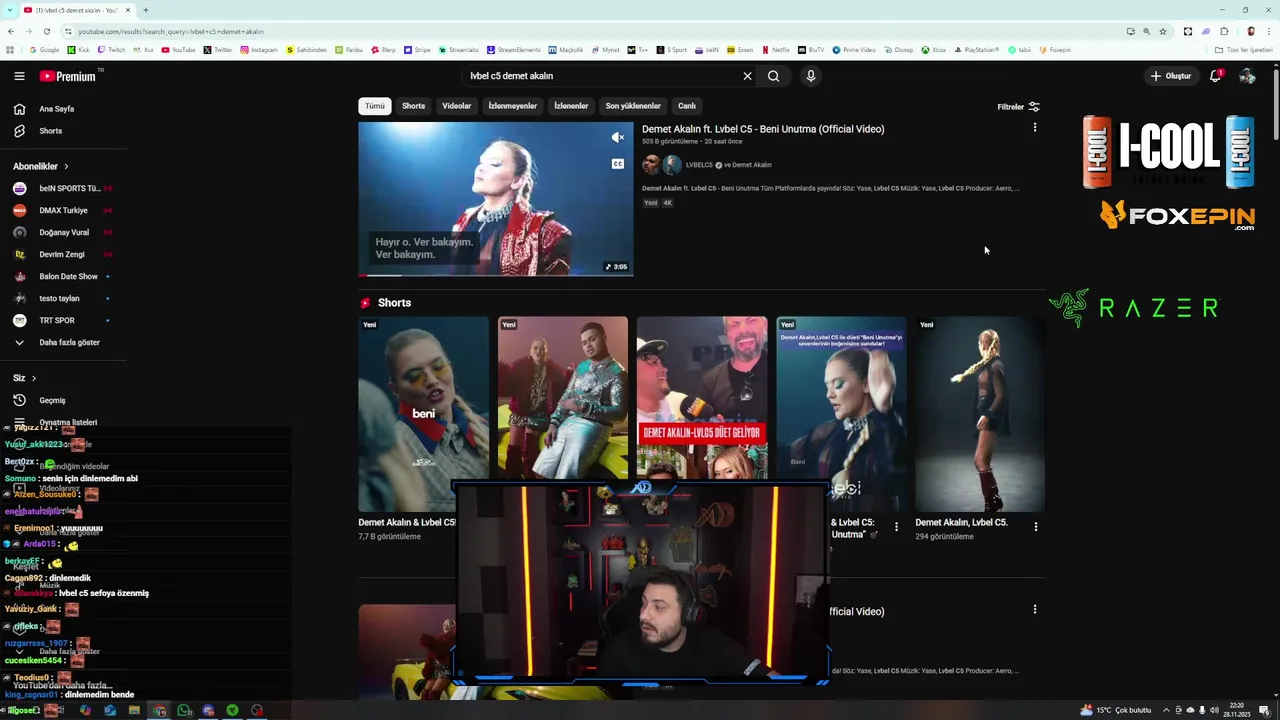Go to Ana Sayfa in sidebar
Image resolution: width=1280 pixels, height=720 pixels.
56,109
